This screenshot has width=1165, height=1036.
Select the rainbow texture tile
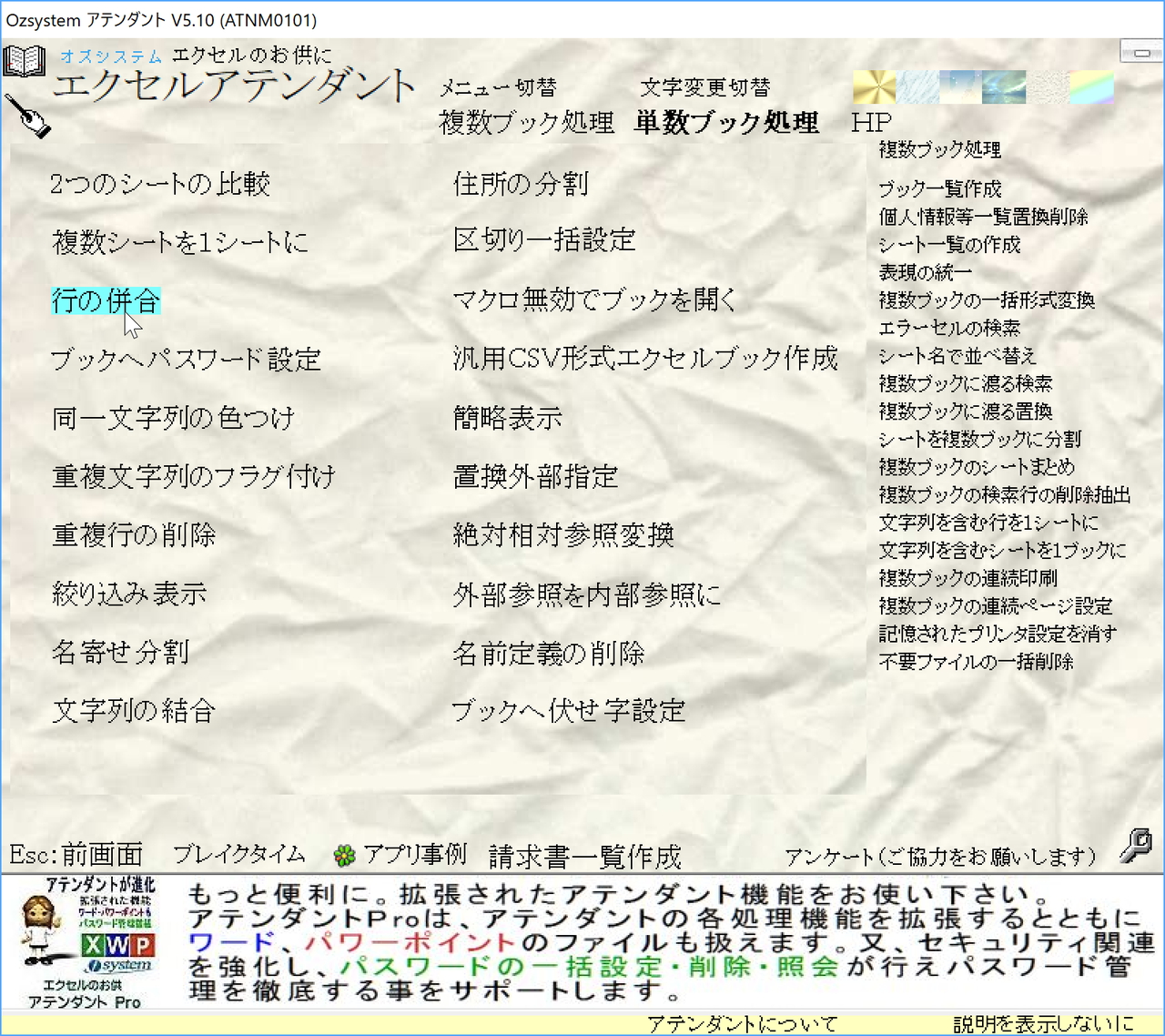(x=1091, y=86)
